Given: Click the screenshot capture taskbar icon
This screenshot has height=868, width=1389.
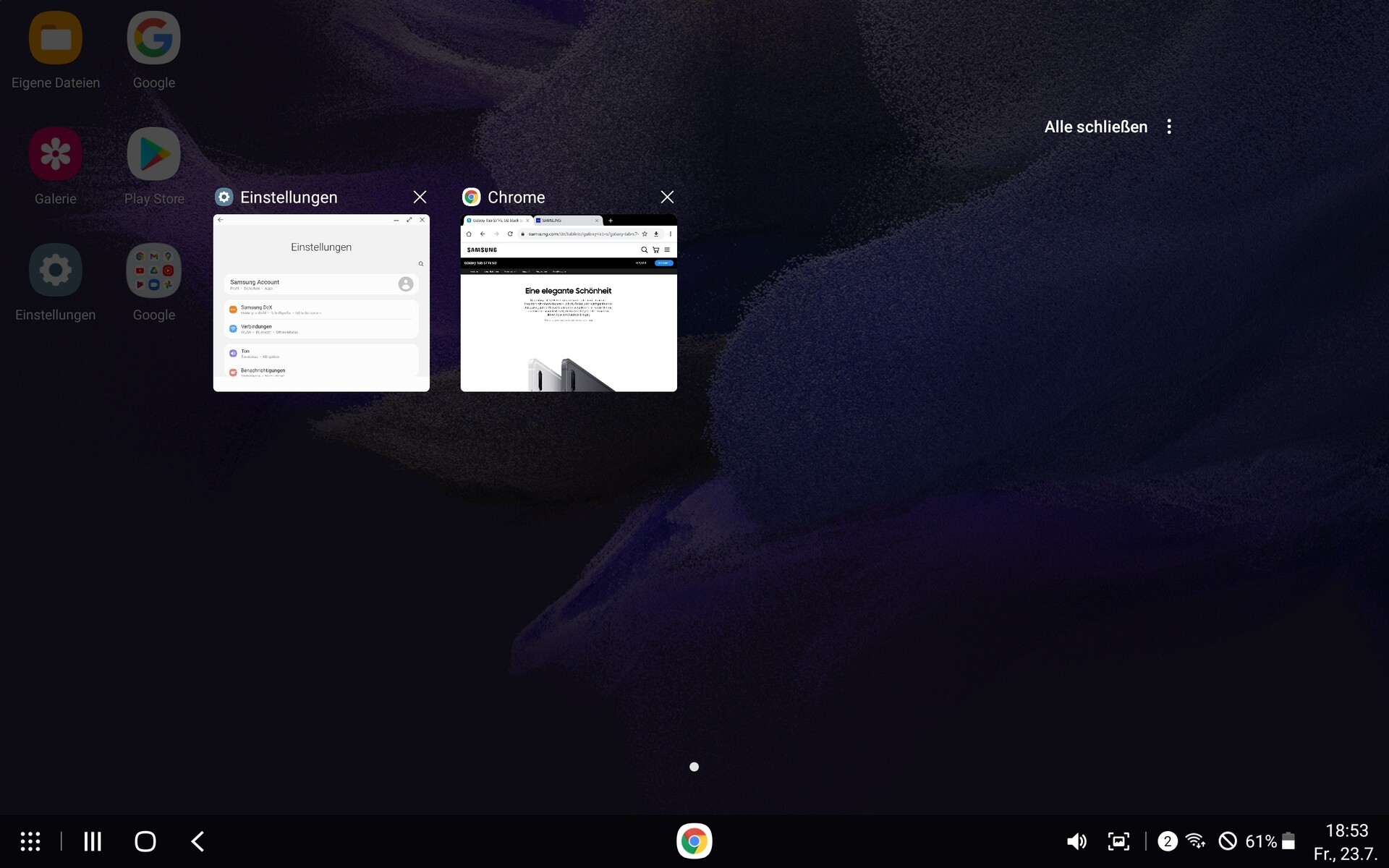Looking at the screenshot, I should tap(1118, 841).
